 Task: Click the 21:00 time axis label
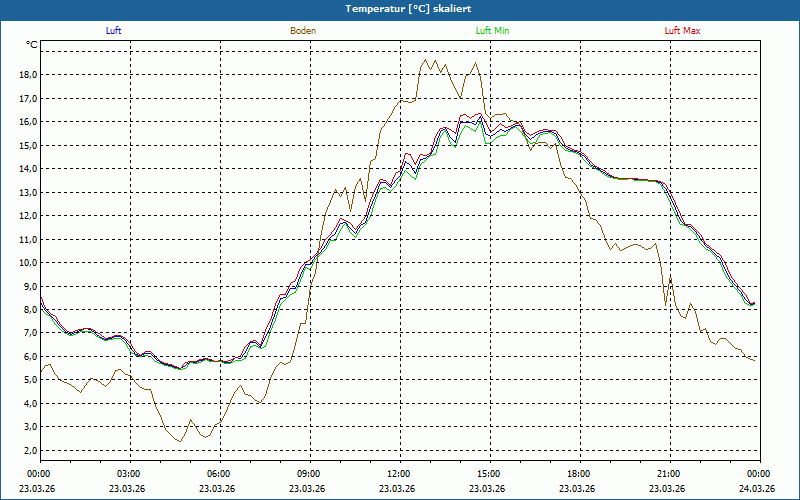point(669,474)
